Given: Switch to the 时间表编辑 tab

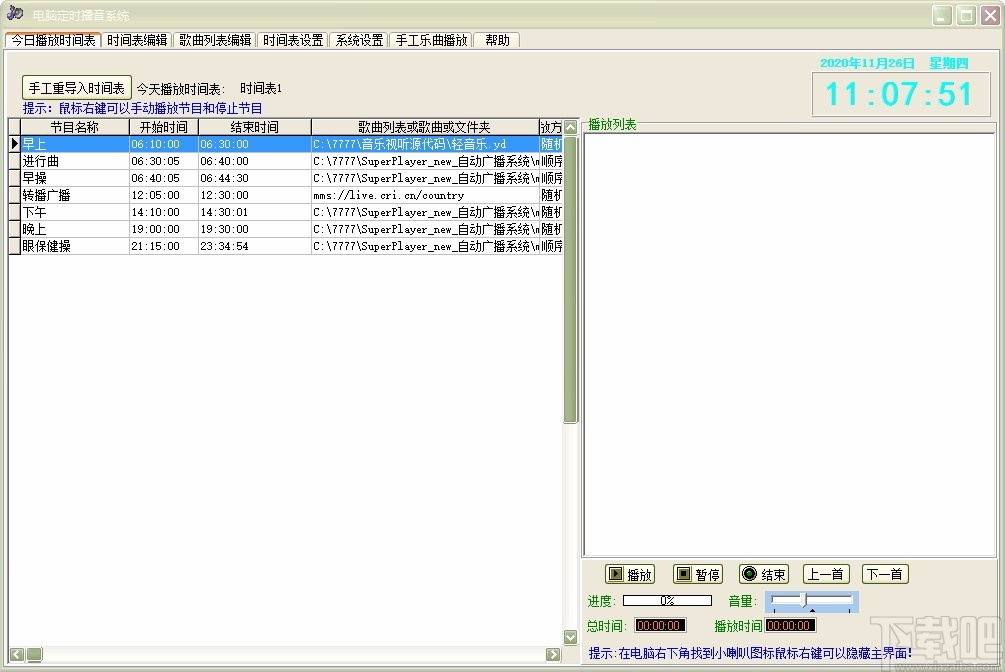Looking at the screenshot, I should click(x=134, y=40).
